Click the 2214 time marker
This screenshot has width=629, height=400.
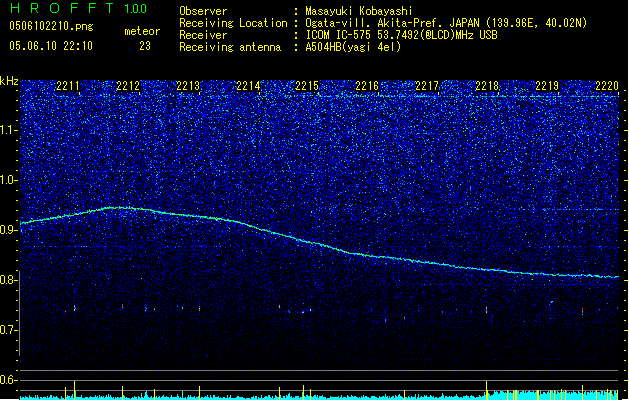coord(248,86)
